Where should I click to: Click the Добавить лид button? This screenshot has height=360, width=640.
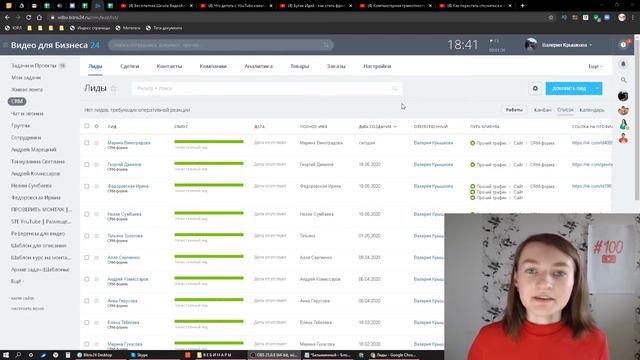coord(569,88)
